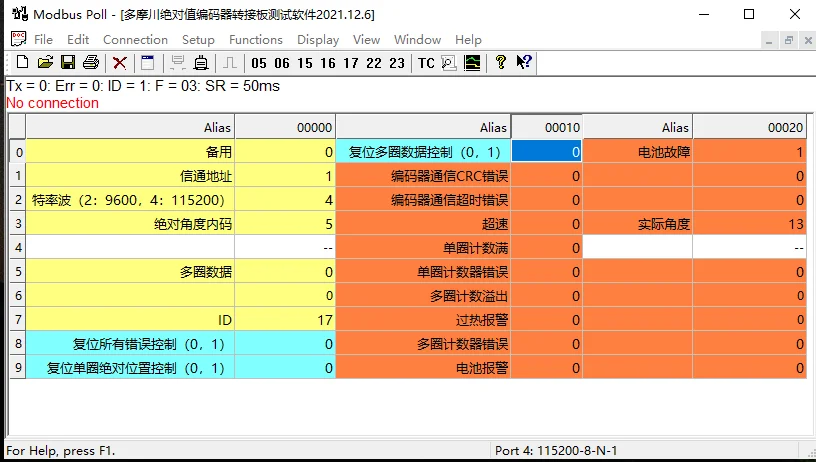Minimize the inner document window

point(769,40)
